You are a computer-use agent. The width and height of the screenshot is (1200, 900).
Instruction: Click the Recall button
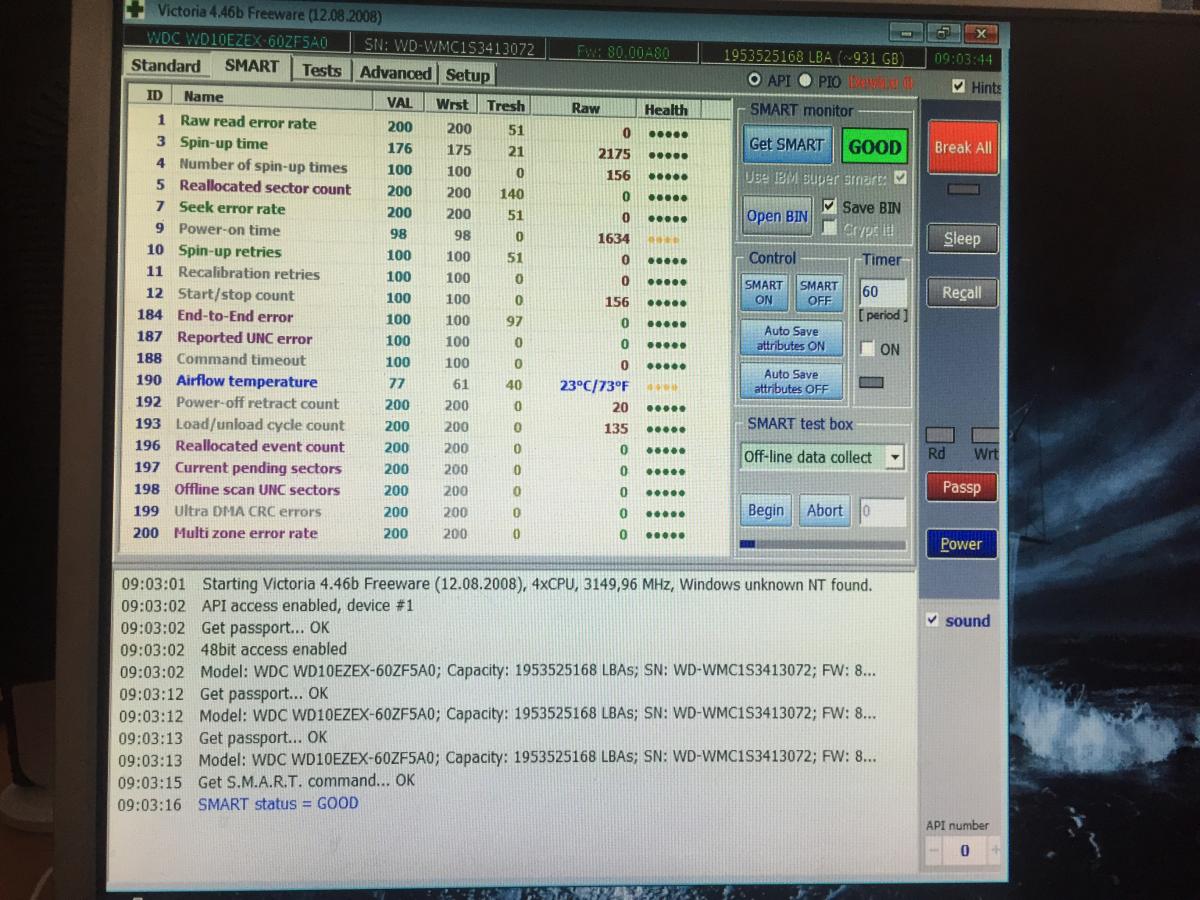pyautogui.click(x=962, y=293)
